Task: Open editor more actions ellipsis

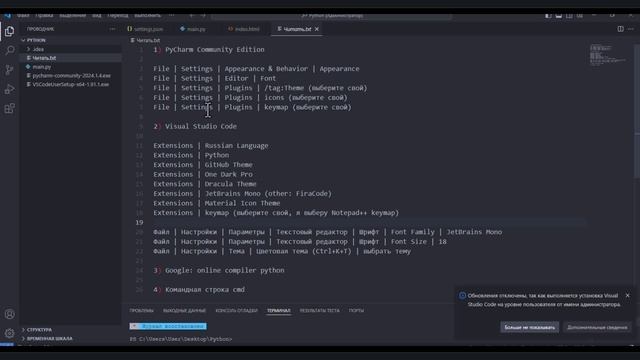Action: [631, 29]
